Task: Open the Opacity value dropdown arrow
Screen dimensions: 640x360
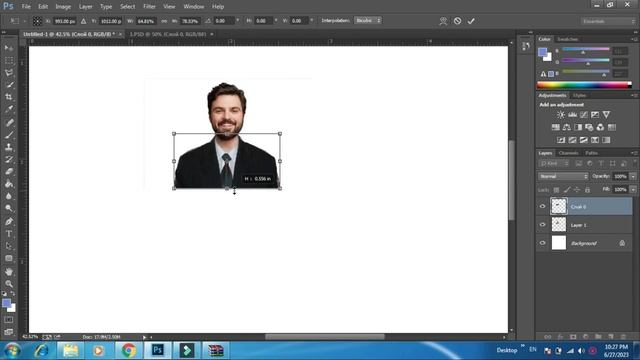Action: pos(633,176)
